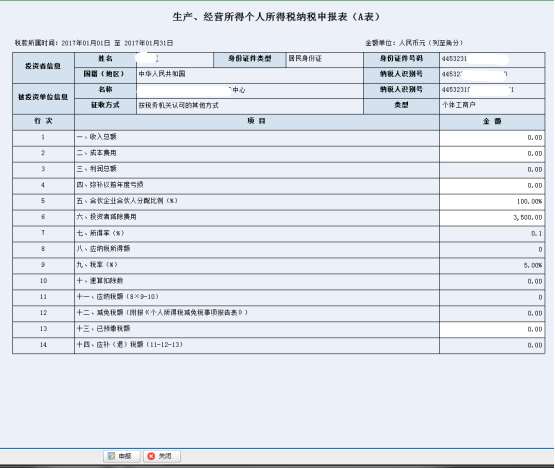Click the 四、弥补以前年度亏损 label

click(x=110, y=185)
